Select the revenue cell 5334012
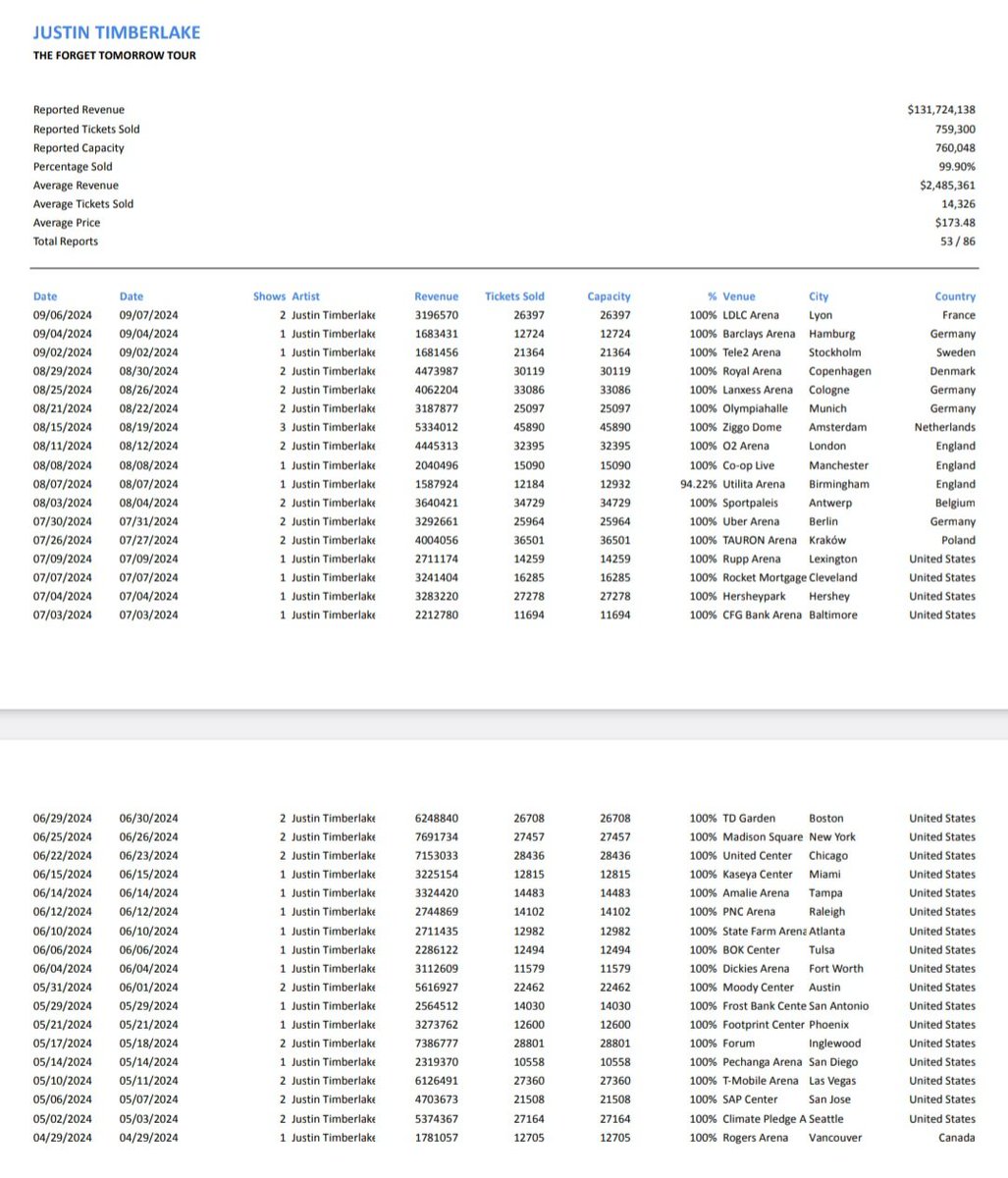This screenshot has height=1178, width=1008. coord(436,427)
